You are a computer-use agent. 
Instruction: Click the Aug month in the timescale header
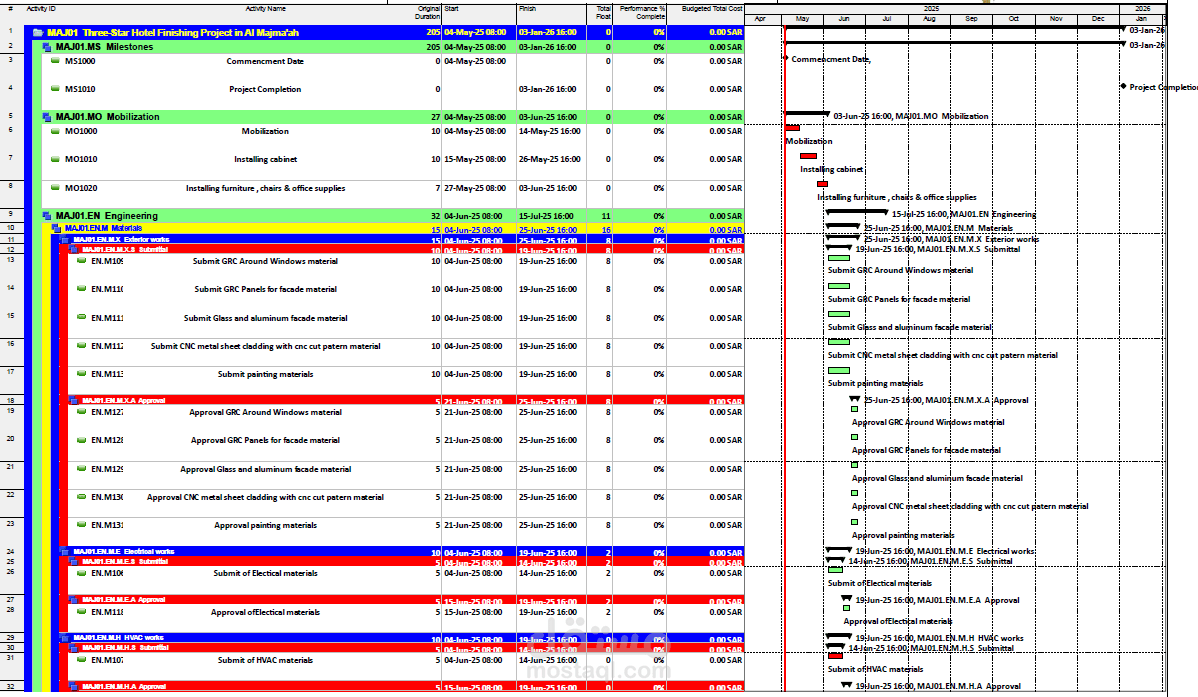click(929, 18)
